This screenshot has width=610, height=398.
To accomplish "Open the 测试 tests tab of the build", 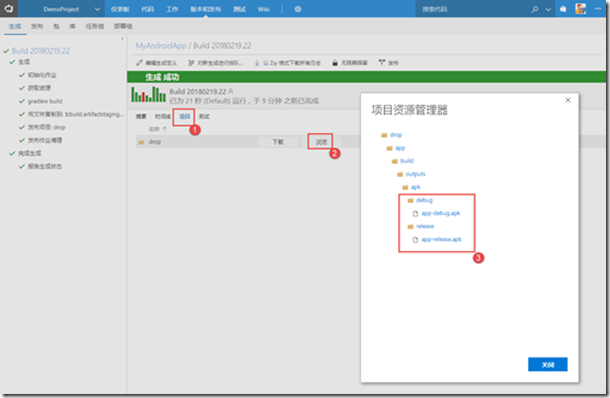I will point(204,116).
